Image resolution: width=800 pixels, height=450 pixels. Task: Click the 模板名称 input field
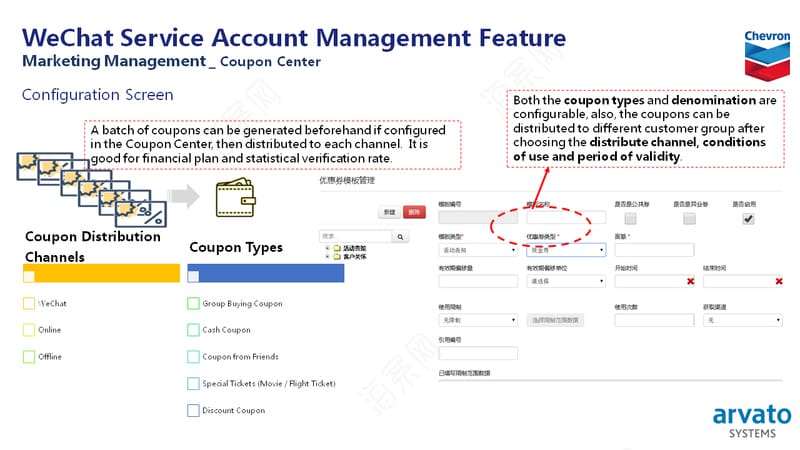click(x=566, y=218)
